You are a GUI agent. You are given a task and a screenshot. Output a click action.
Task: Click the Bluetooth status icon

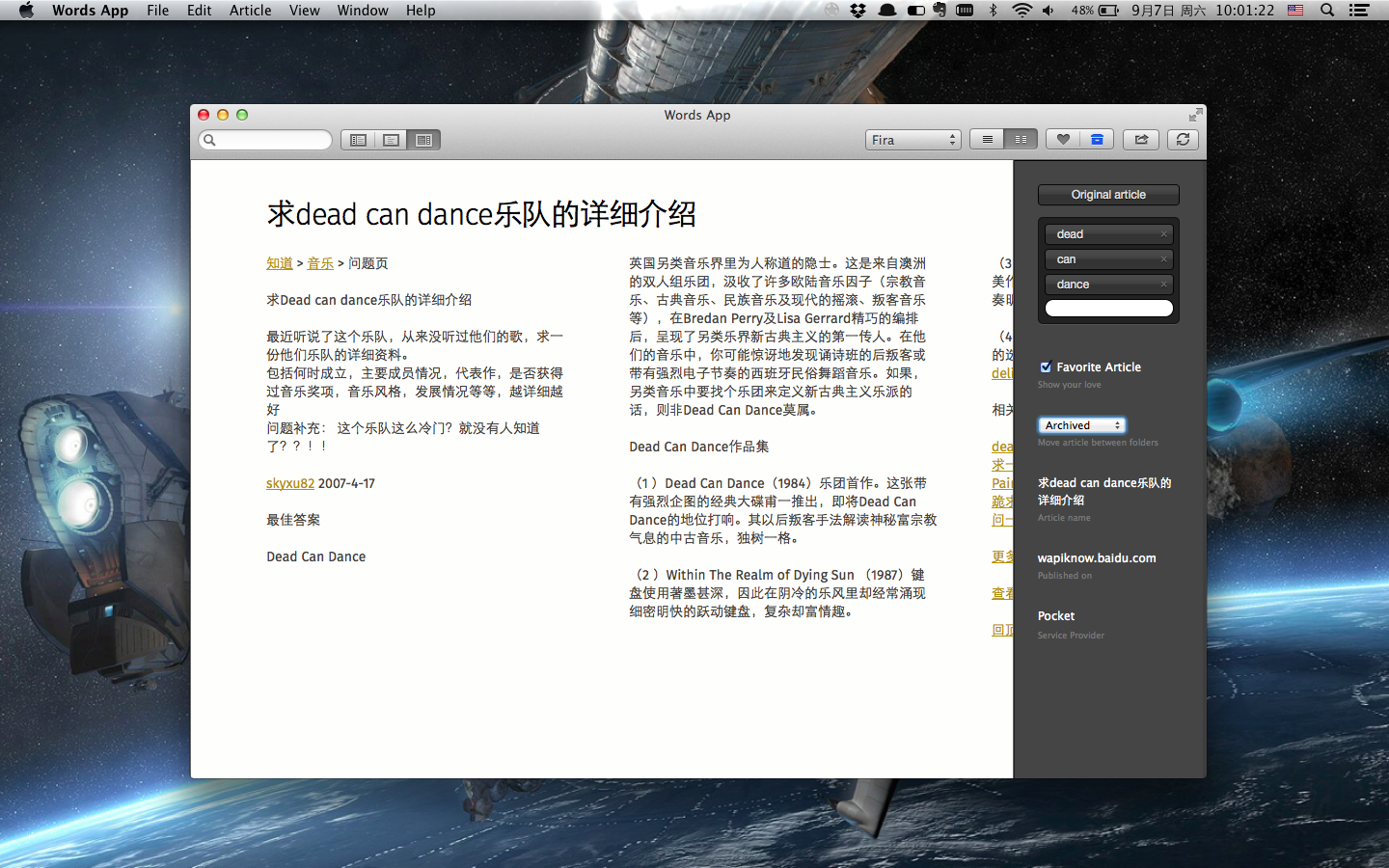click(x=993, y=11)
